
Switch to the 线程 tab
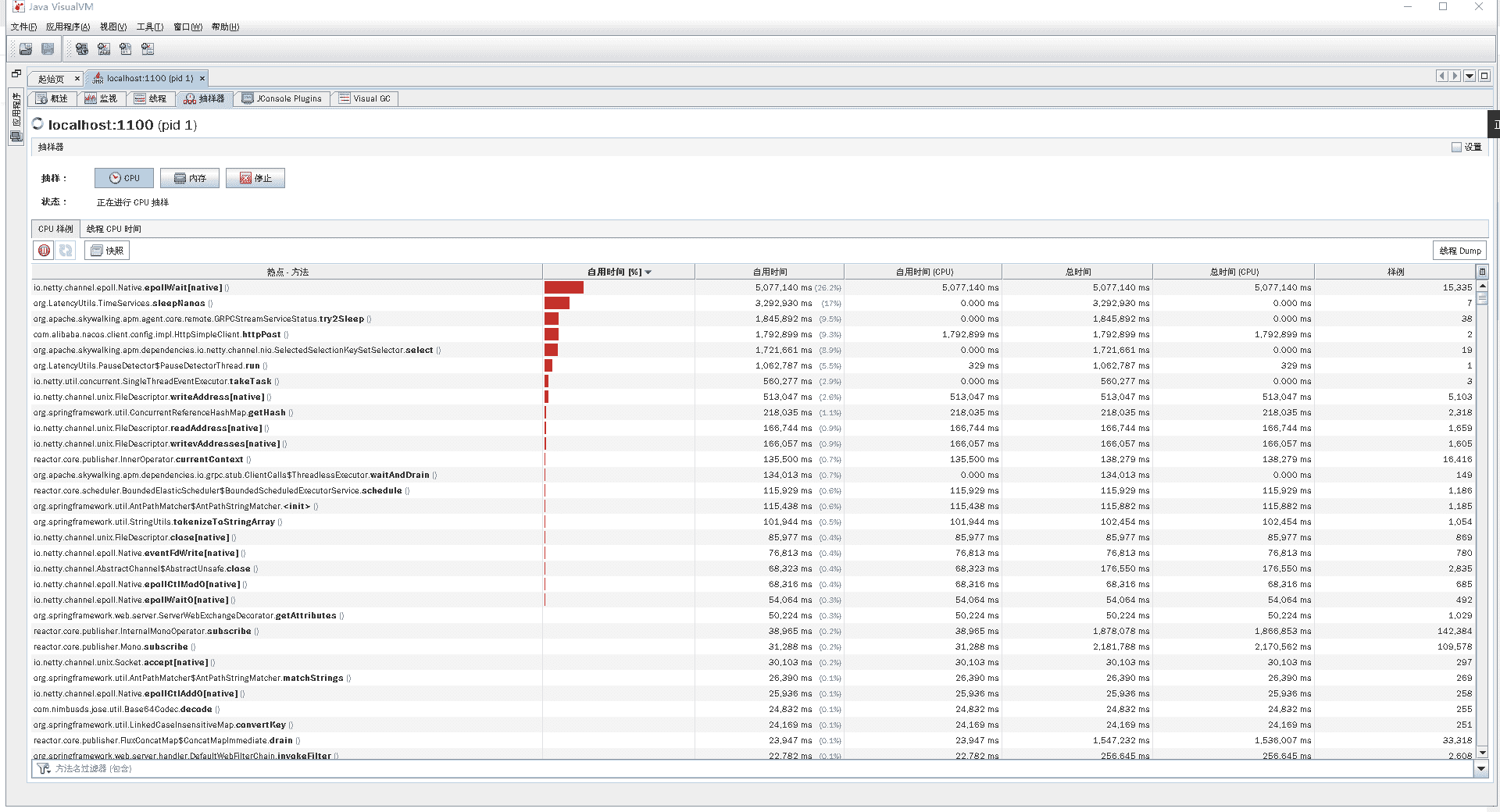pyautogui.click(x=150, y=98)
